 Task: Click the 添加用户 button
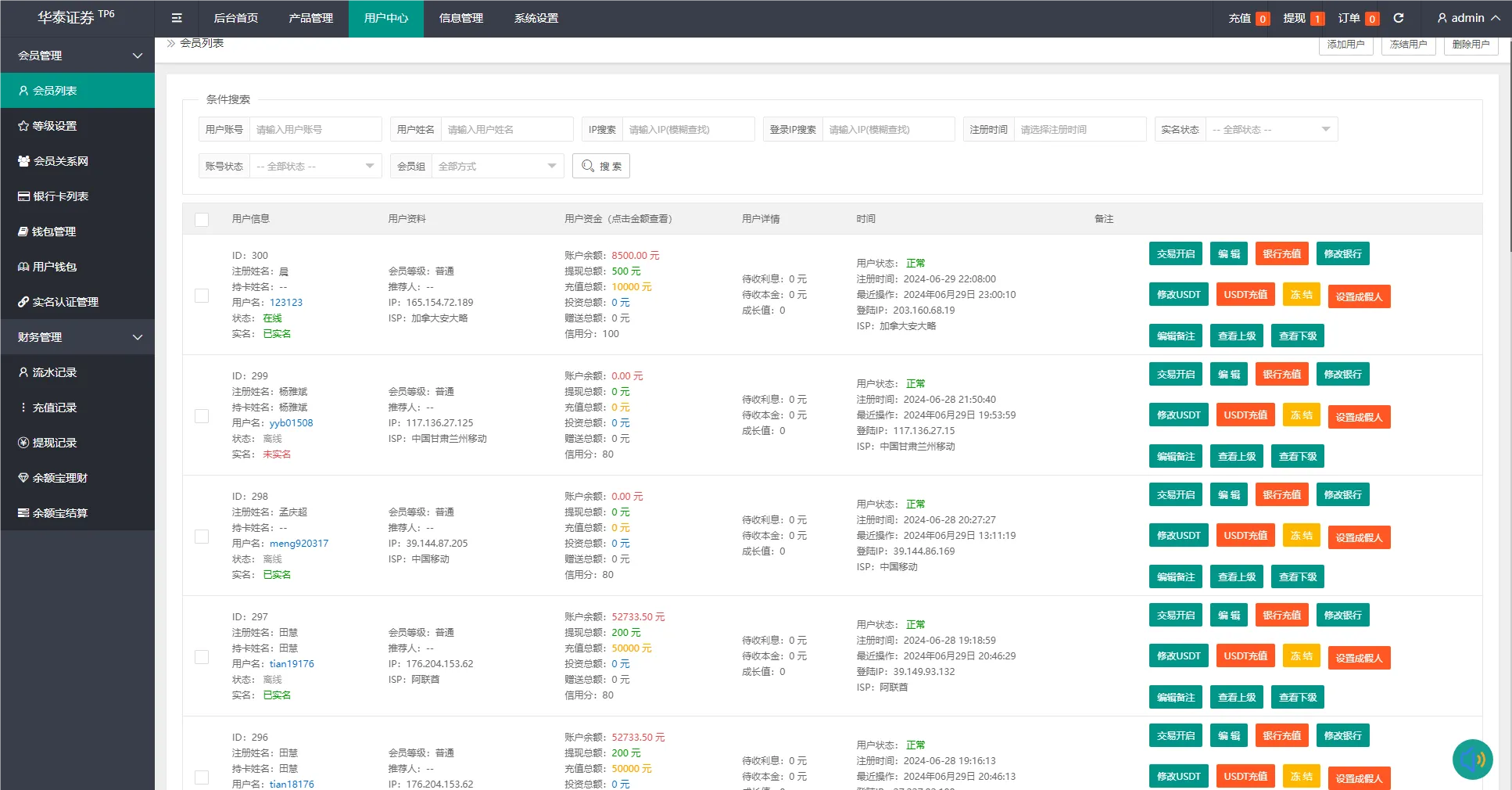(x=1345, y=45)
